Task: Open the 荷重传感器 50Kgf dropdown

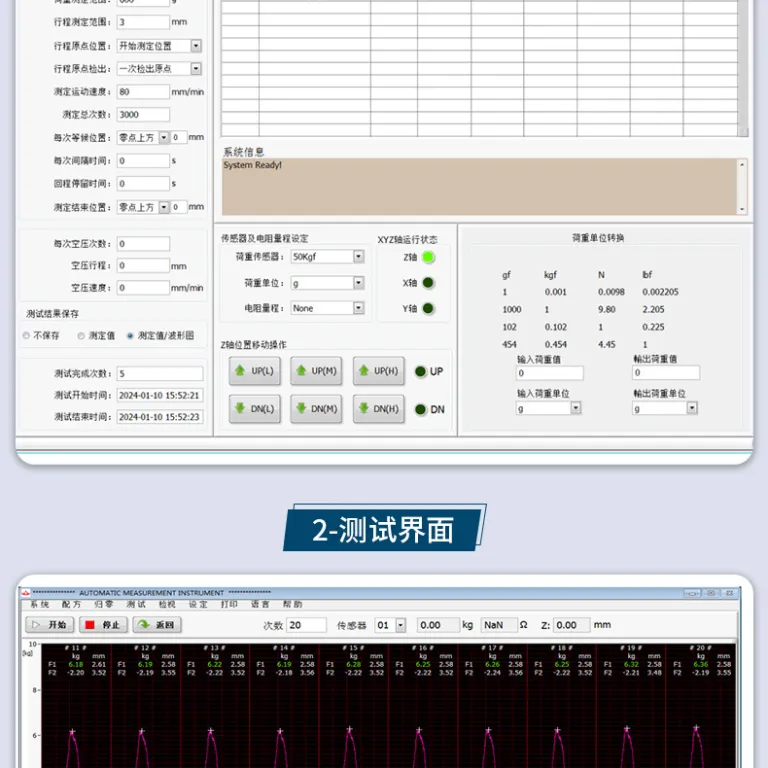Action: tap(359, 257)
